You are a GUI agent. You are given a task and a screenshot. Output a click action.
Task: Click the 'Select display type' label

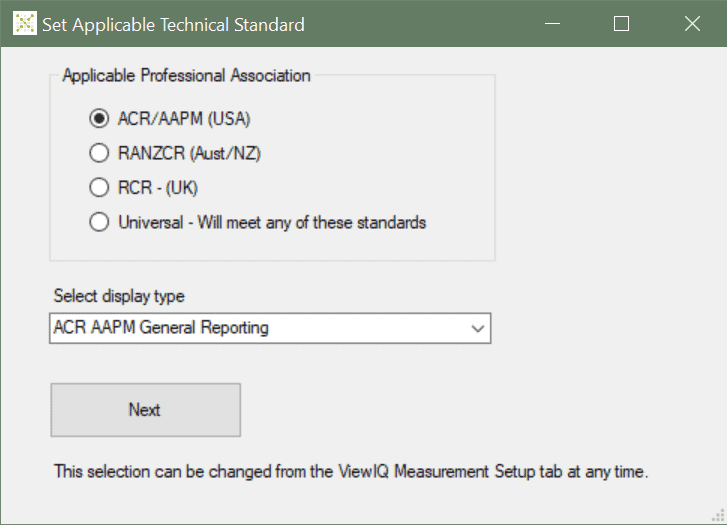[119, 296]
